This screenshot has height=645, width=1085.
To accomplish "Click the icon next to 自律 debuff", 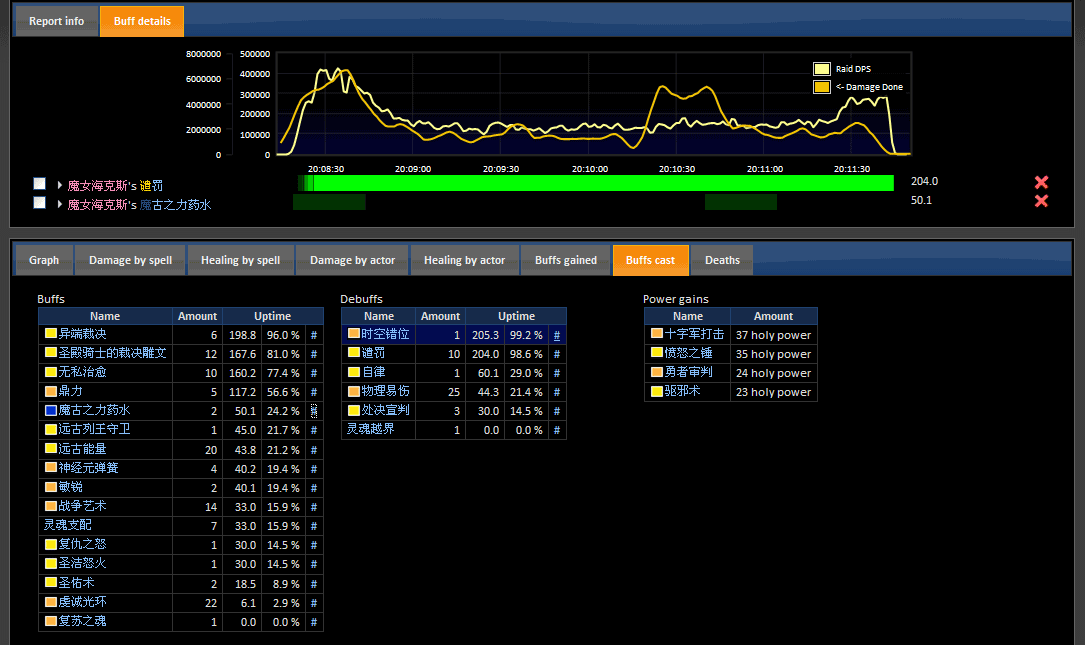I will pos(354,372).
